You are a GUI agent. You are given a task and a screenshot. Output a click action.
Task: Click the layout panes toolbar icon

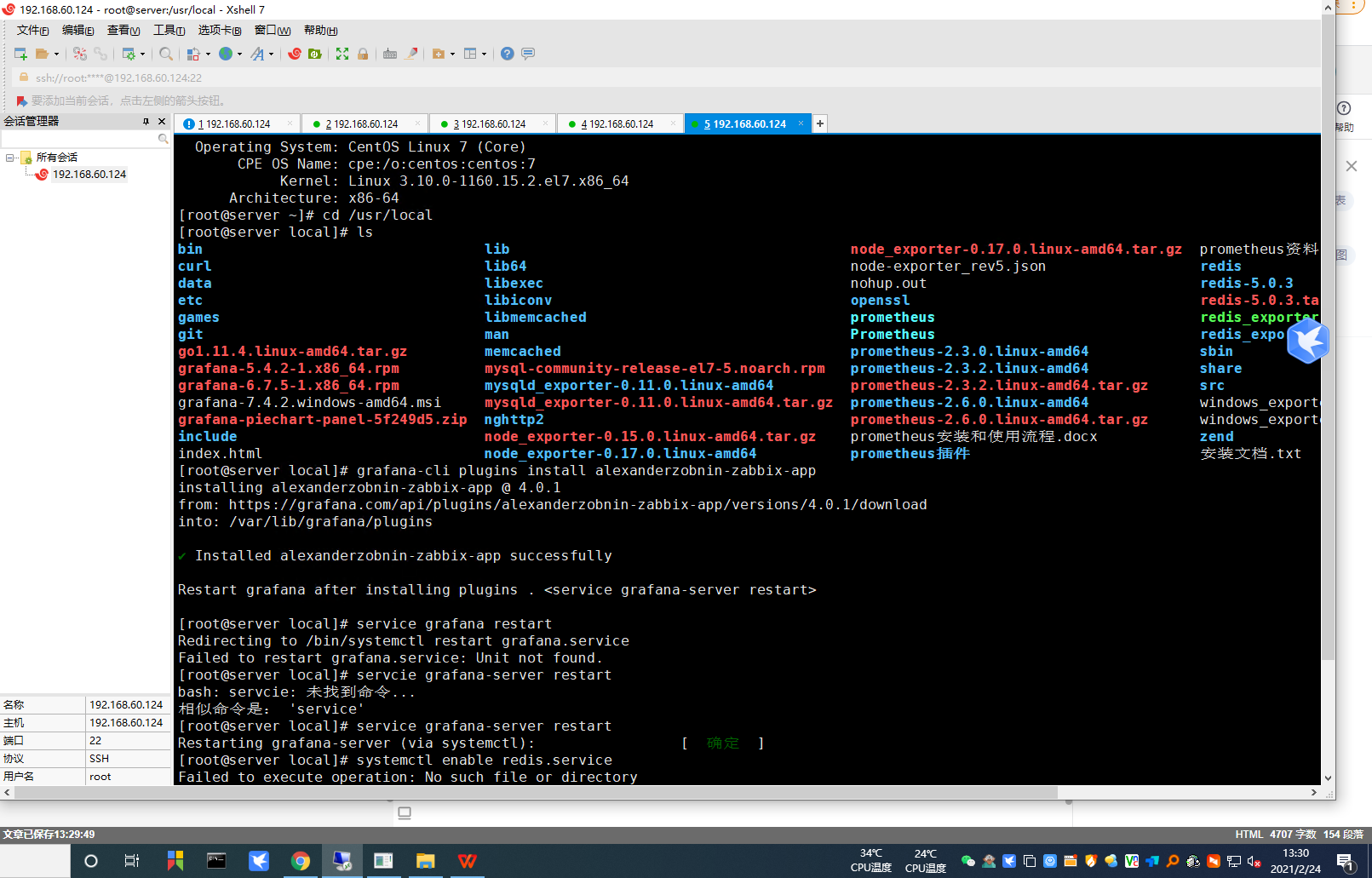pyautogui.click(x=470, y=54)
